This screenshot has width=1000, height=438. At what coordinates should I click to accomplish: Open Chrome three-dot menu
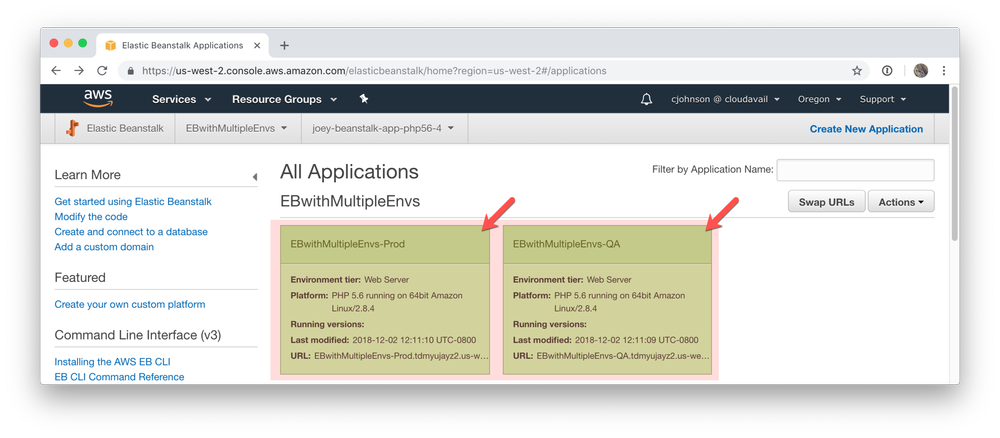click(x=944, y=71)
